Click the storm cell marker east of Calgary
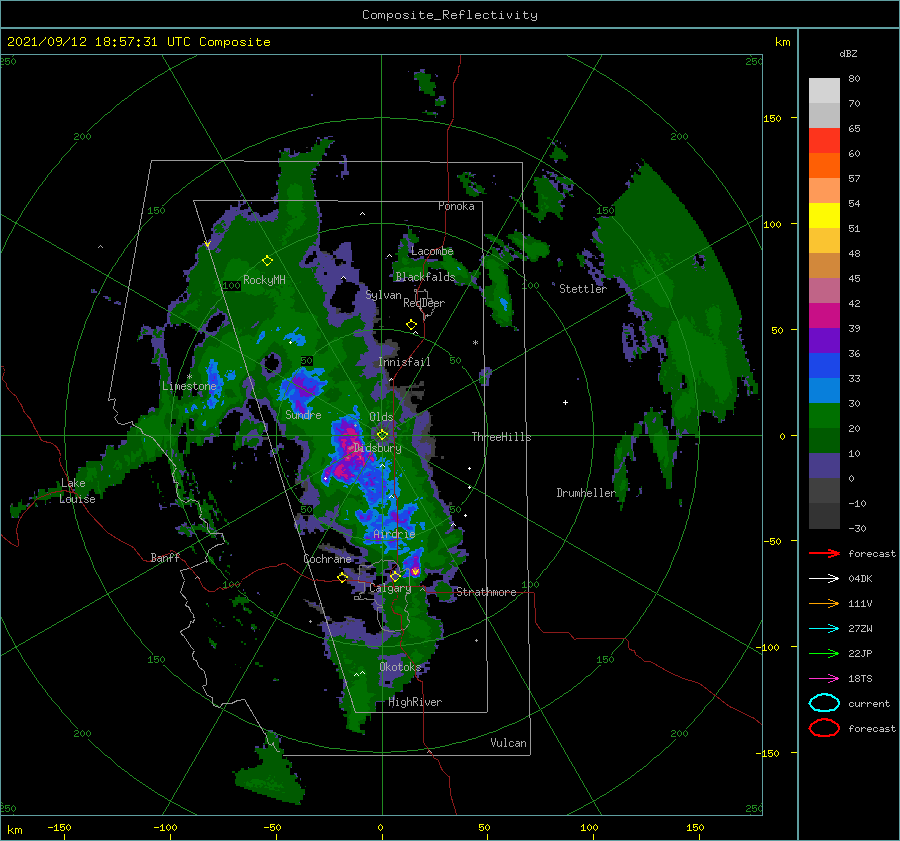Viewport: 900px width, 841px height. pos(415,571)
